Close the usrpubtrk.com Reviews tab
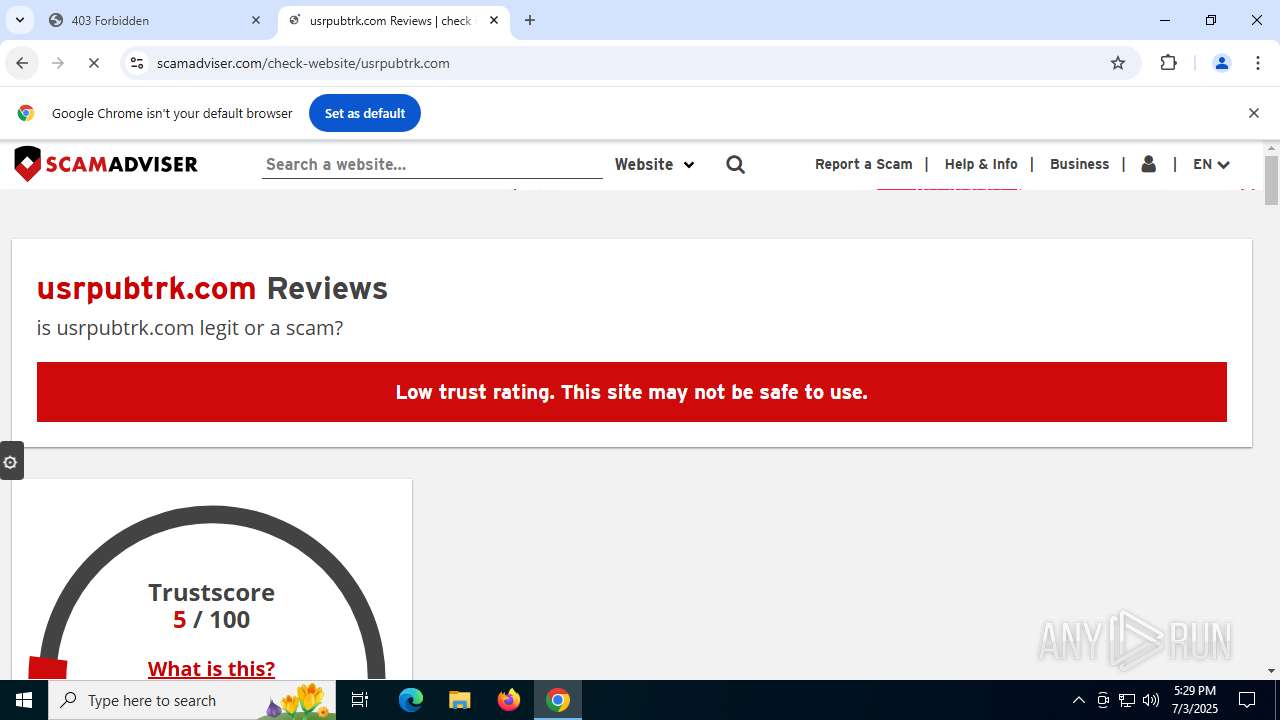This screenshot has height=720, width=1280. [494, 20]
